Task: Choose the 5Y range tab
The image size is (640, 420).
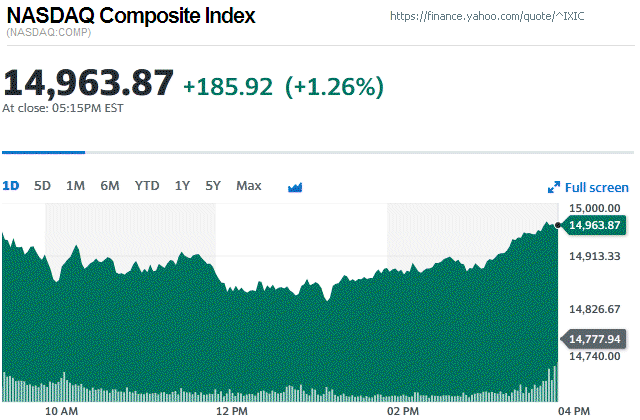Action: click(213, 186)
